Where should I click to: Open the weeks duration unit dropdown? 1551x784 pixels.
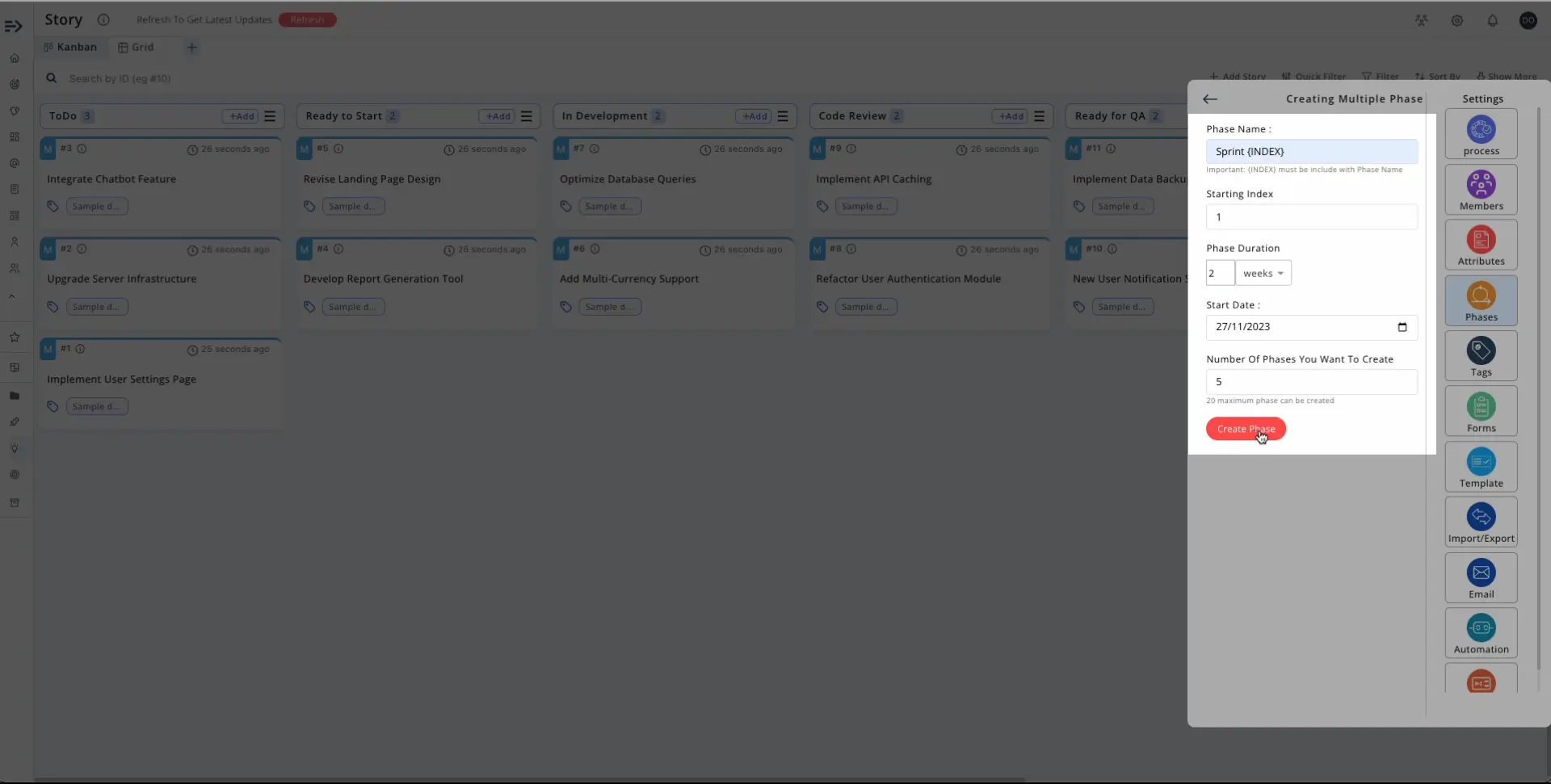coord(1263,273)
